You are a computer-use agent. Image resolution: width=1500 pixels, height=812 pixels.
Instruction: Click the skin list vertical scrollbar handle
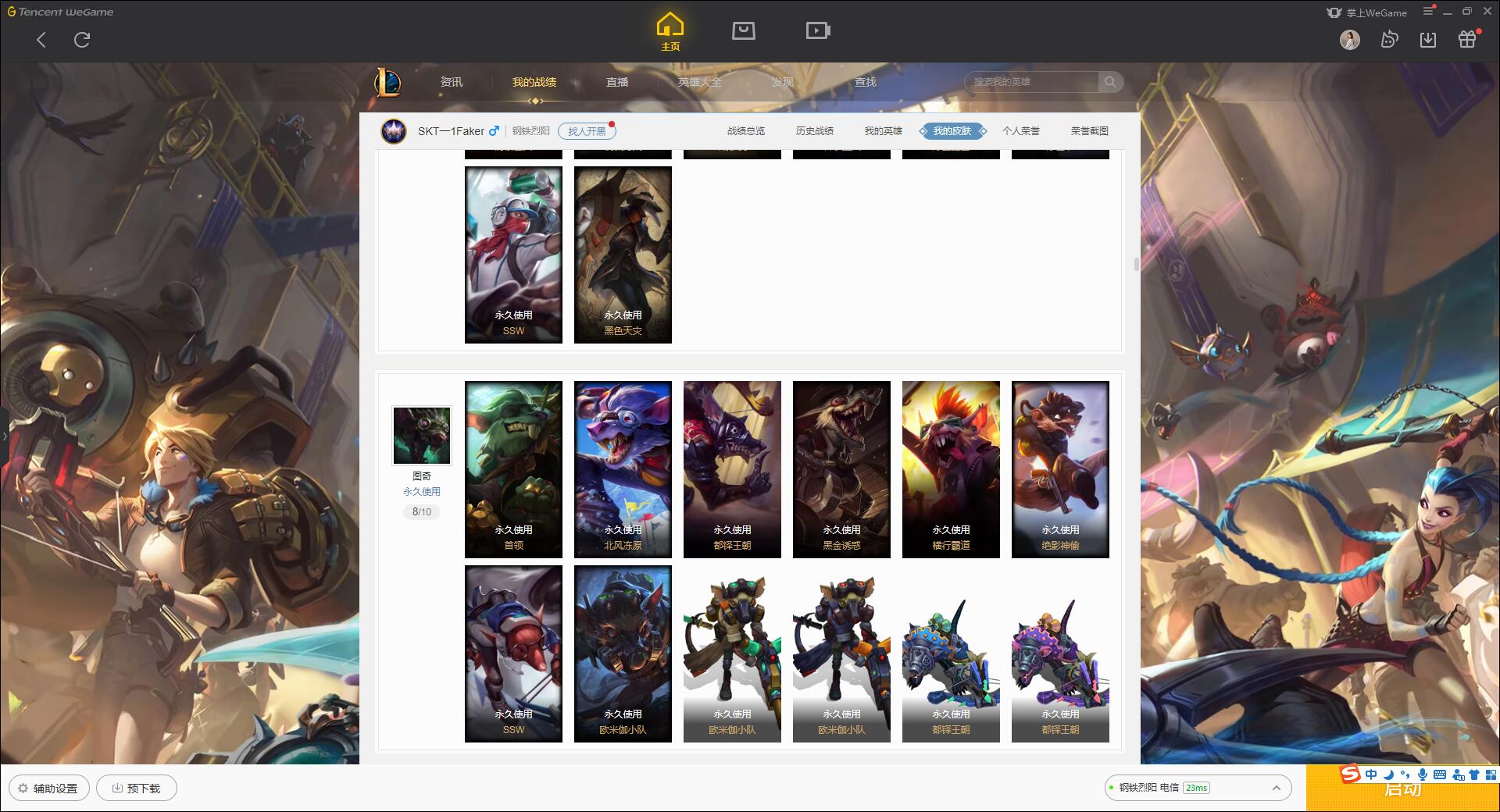tap(1136, 264)
